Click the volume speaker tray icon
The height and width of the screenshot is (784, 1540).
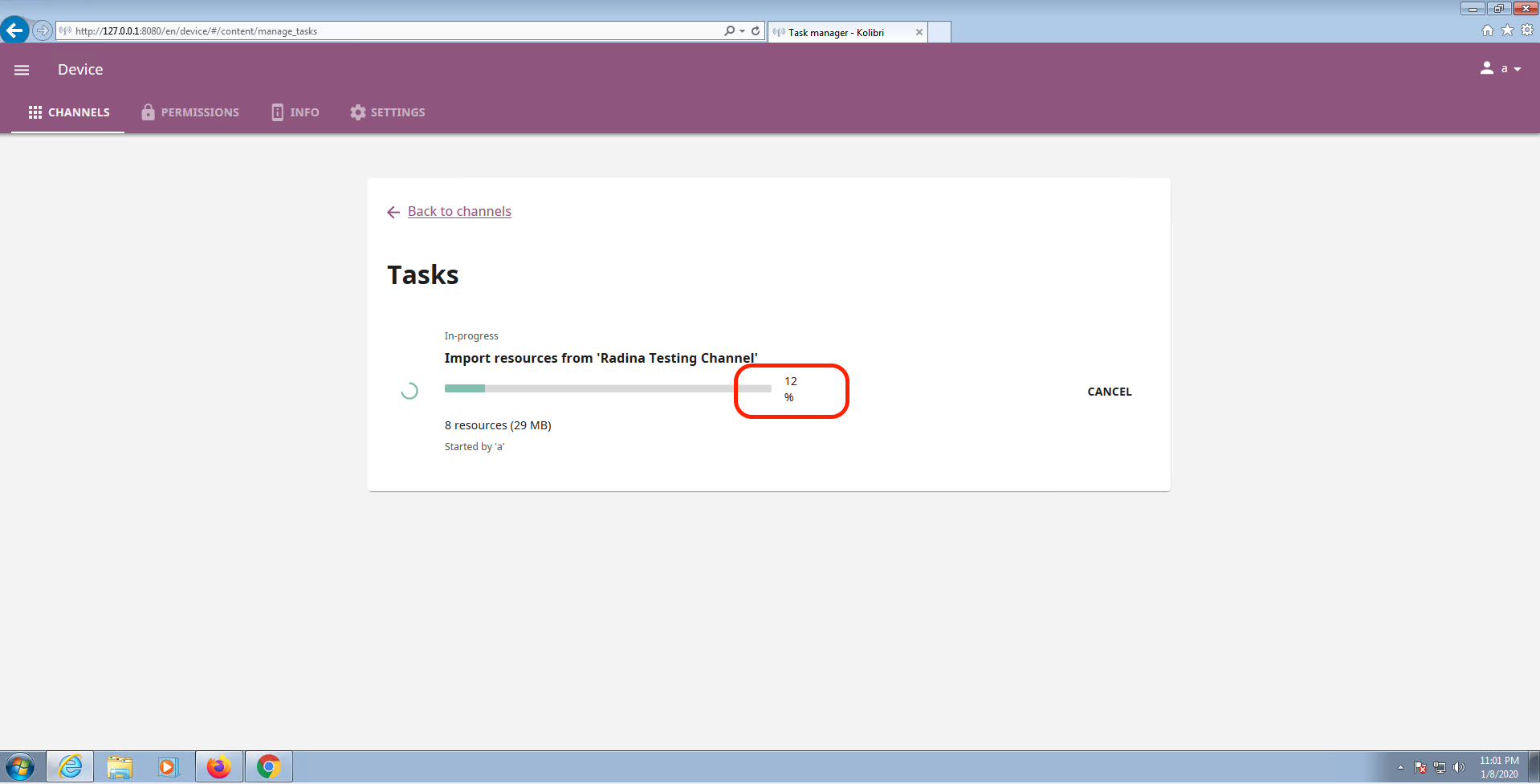pos(1459,768)
